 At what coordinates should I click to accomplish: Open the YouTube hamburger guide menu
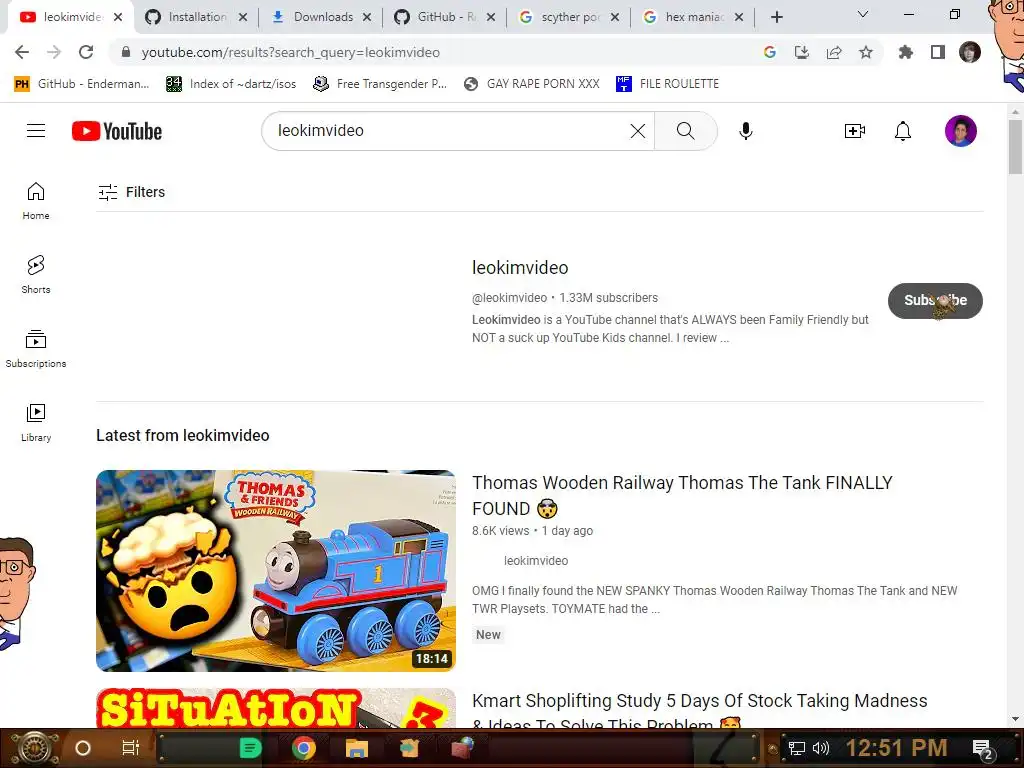point(36,131)
